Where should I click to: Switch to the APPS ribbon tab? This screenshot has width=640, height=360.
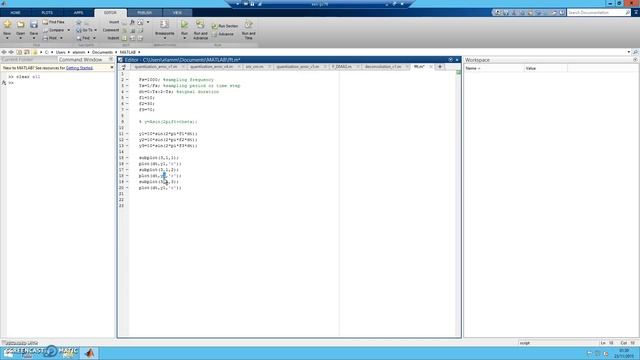click(x=78, y=13)
